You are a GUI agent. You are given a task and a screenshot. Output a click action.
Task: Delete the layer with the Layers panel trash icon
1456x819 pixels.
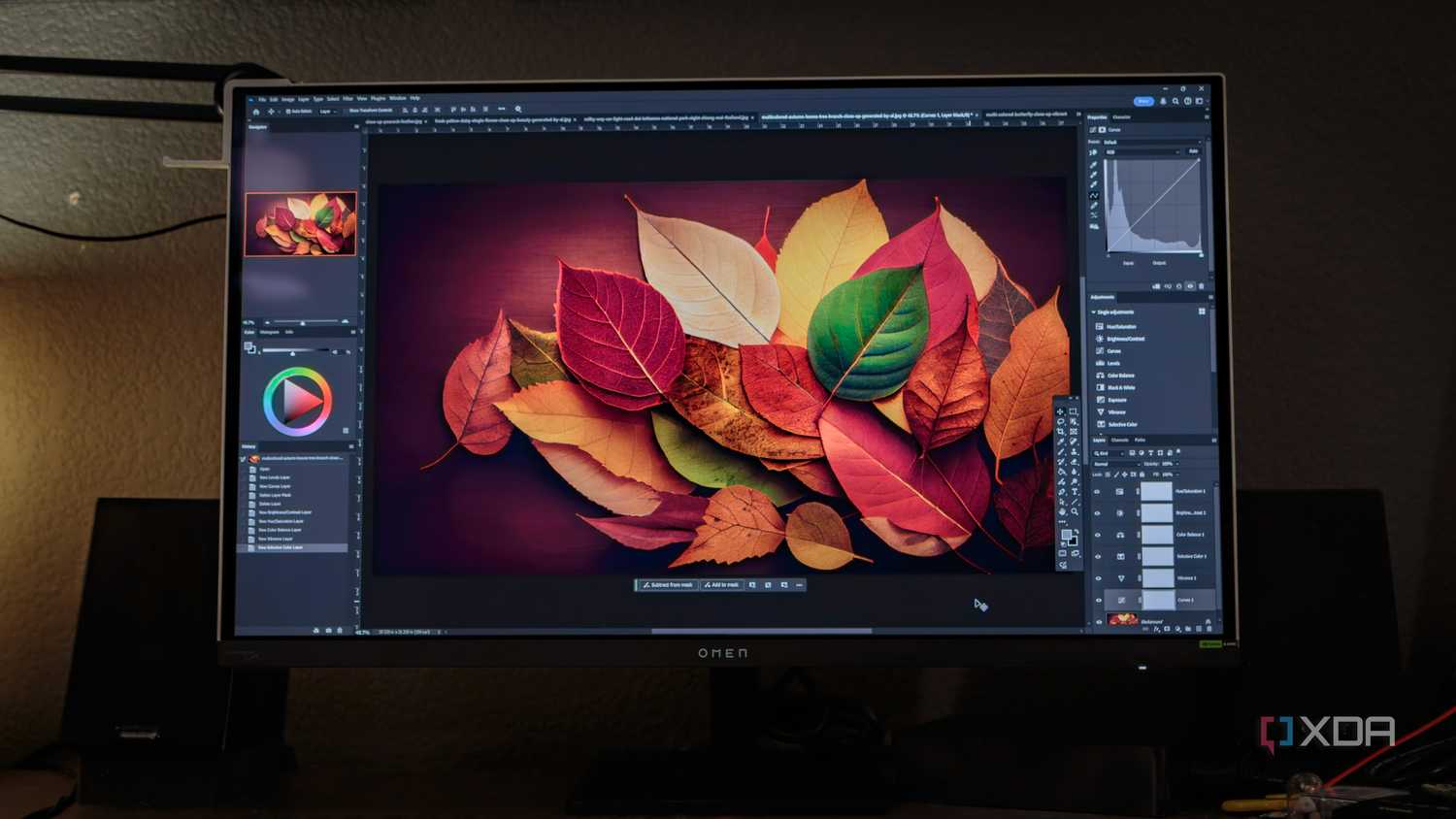tap(1208, 629)
